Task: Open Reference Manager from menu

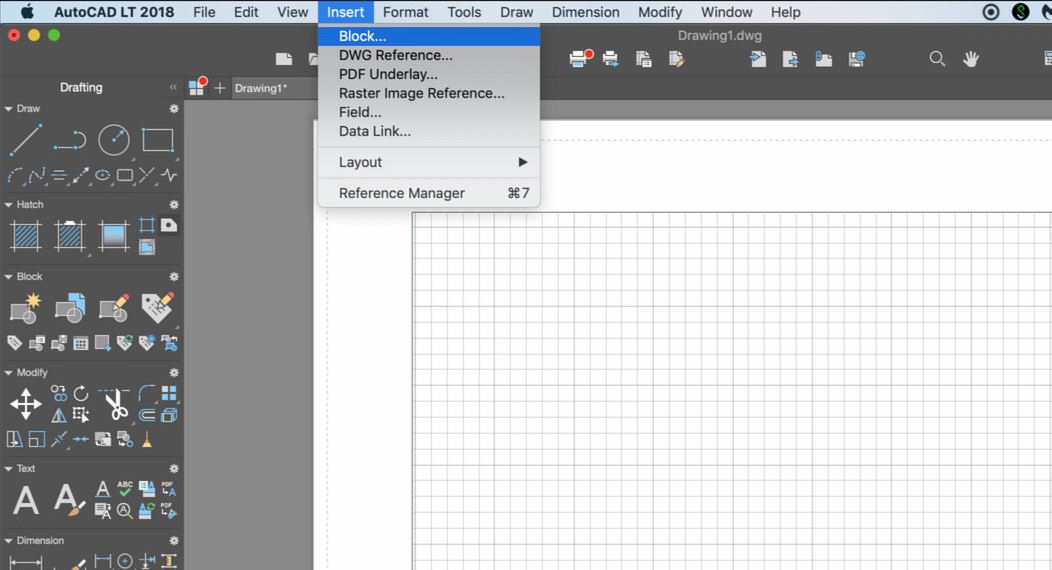Action: pos(429,193)
